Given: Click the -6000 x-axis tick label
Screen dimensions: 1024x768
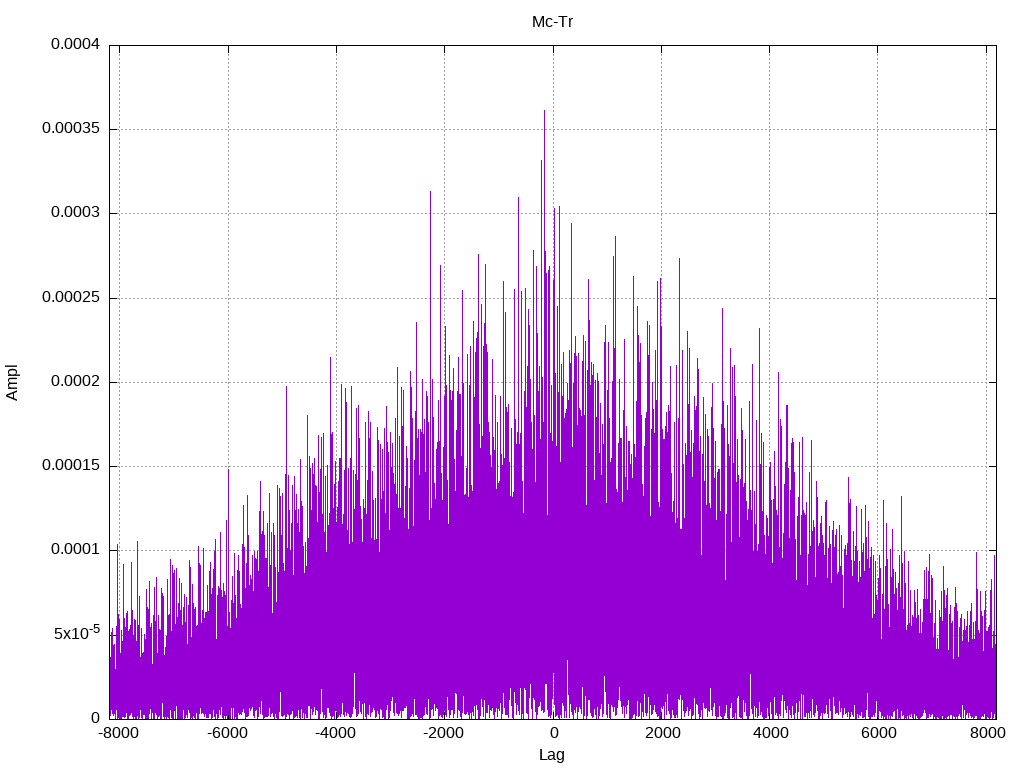Looking at the screenshot, I should click(x=227, y=733).
